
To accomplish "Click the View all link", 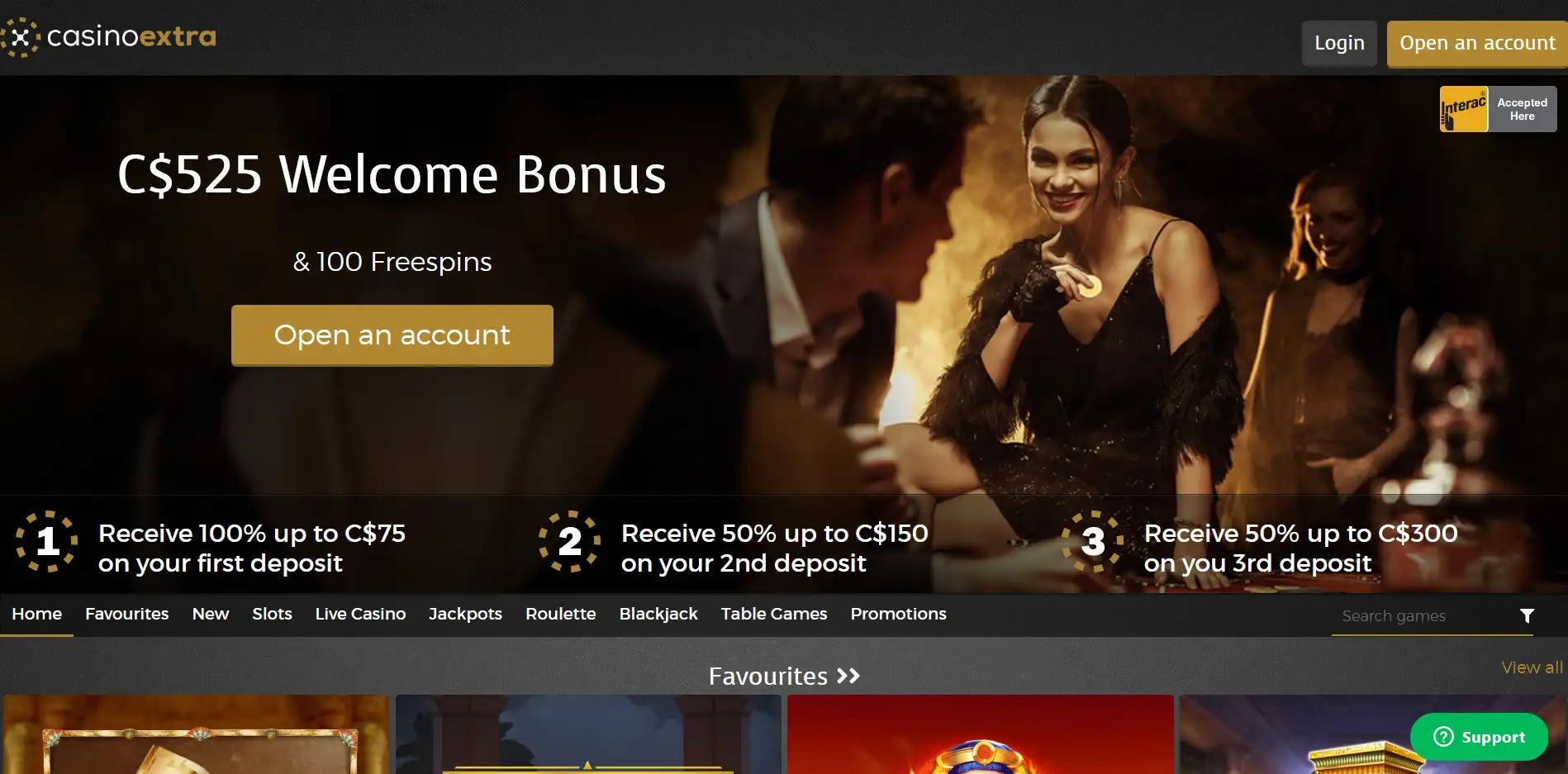I will tap(1532, 667).
